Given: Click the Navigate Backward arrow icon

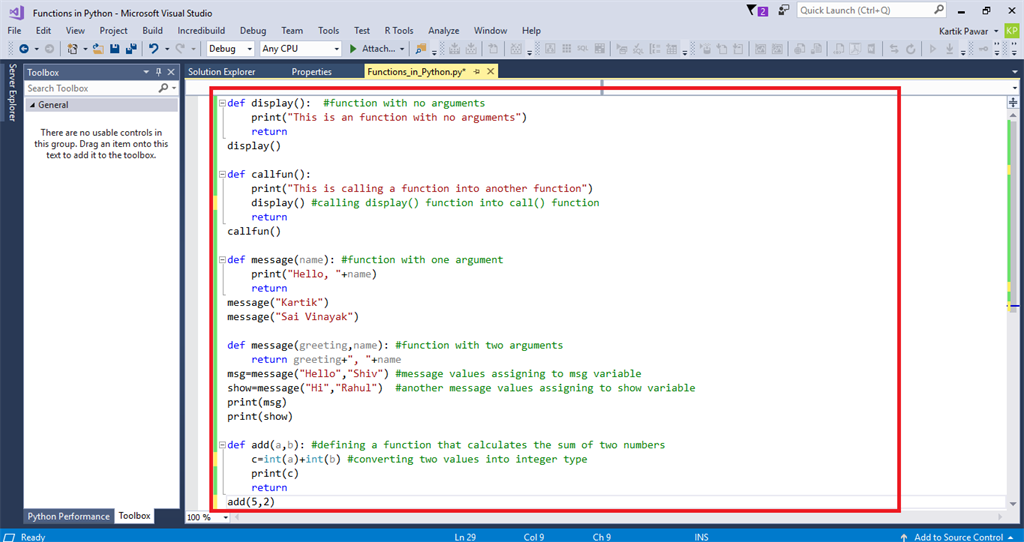Looking at the screenshot, I should [x=23, y=48].
